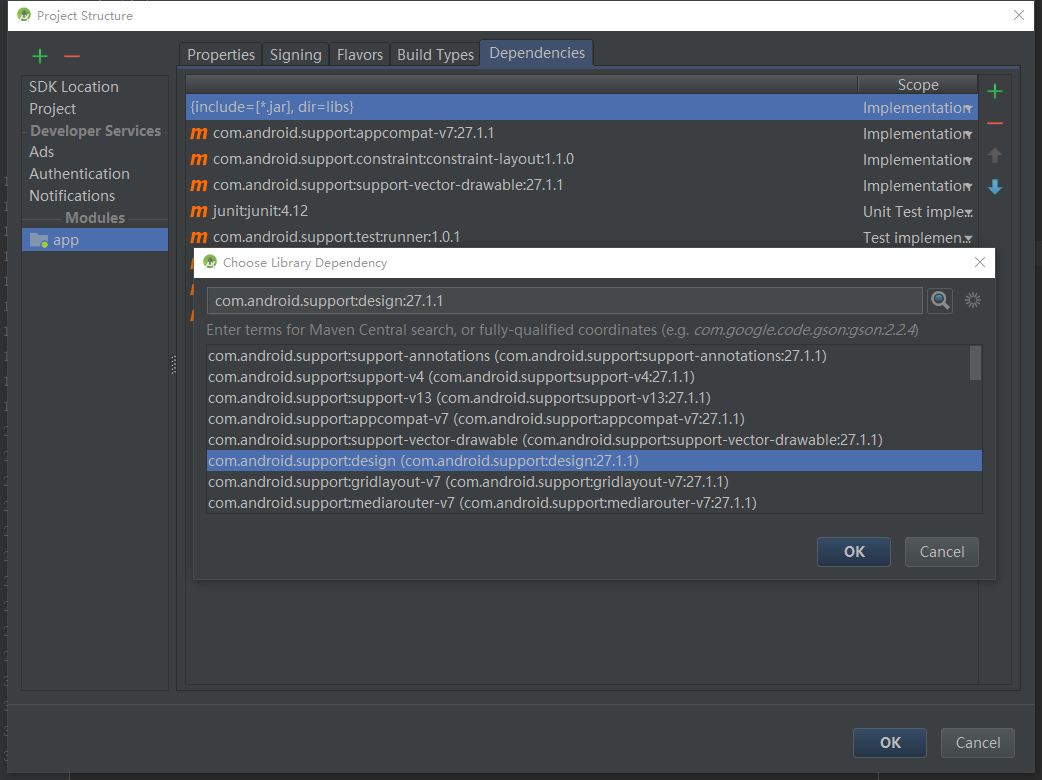Choose gridlayout-v7 in the library list
The height and width of the screenshot is (780, 1042).
594,482
